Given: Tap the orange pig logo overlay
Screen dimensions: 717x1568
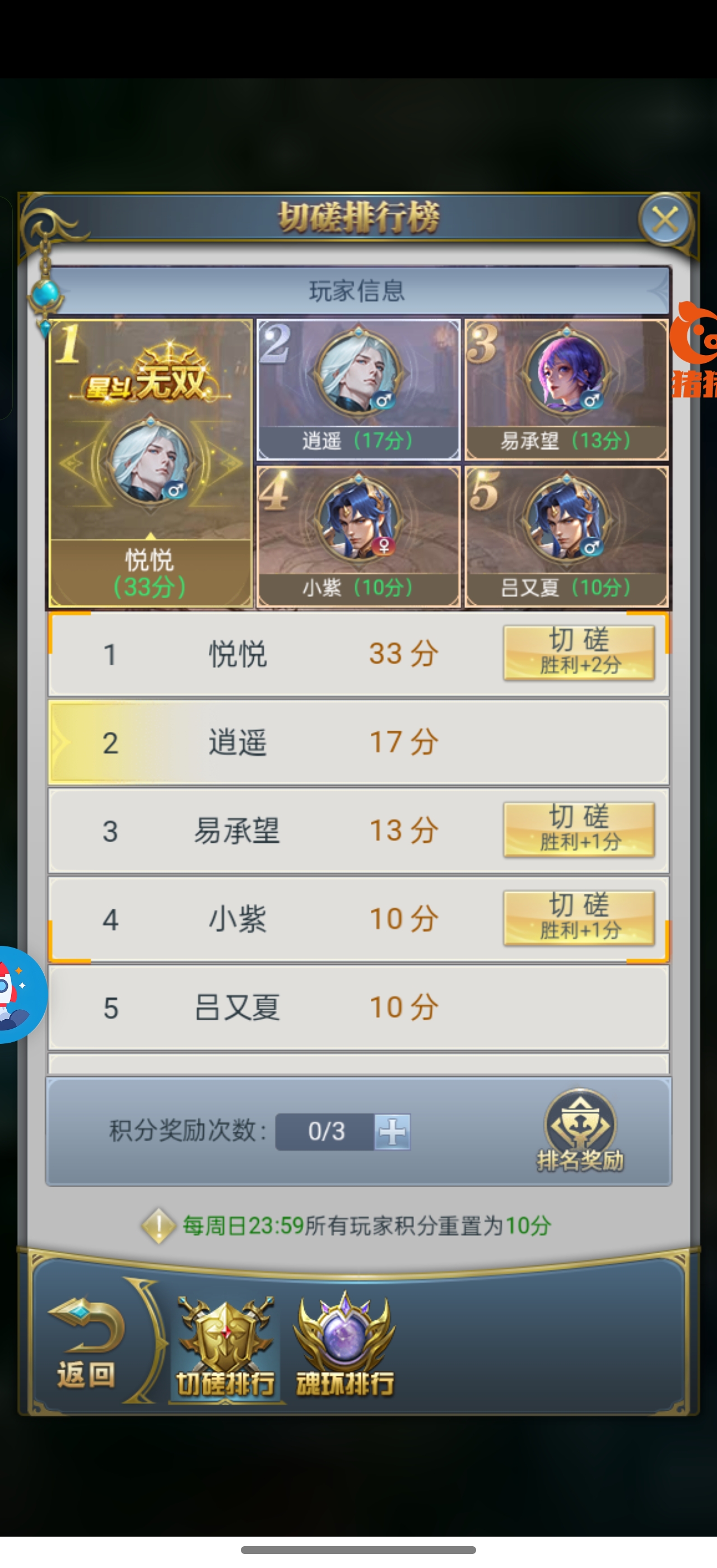Looking at the screenshot, I should pyautogui.click(x=694, y=350).
